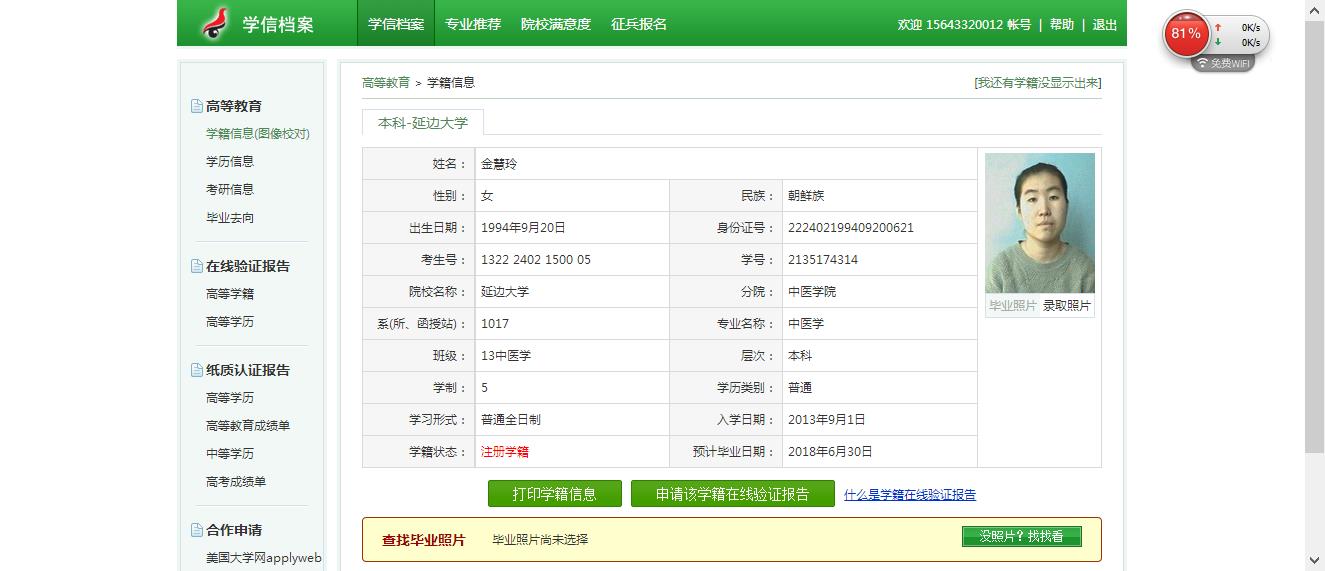Open 高等教育成绩单 in sidebar
Image resolution: width=1325 pixels, height=571 pixels.
(248, 426)
